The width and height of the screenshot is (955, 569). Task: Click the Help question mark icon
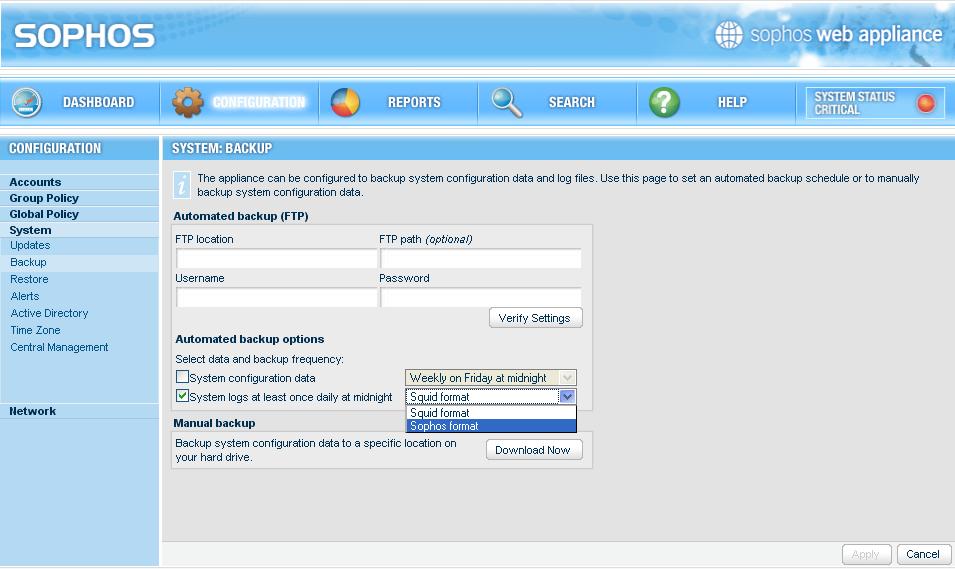pos(664,102)
